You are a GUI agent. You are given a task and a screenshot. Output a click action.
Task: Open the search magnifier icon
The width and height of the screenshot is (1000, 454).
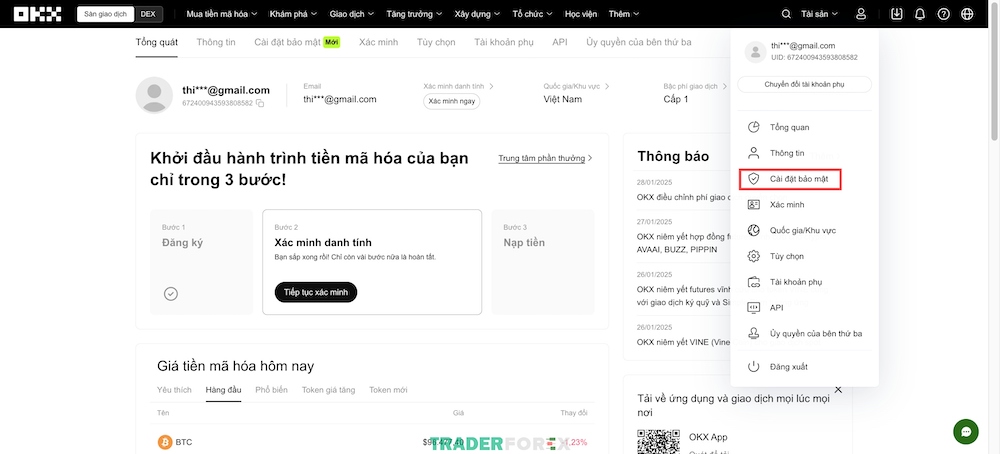pyautogui.click(x=786, y=14)
